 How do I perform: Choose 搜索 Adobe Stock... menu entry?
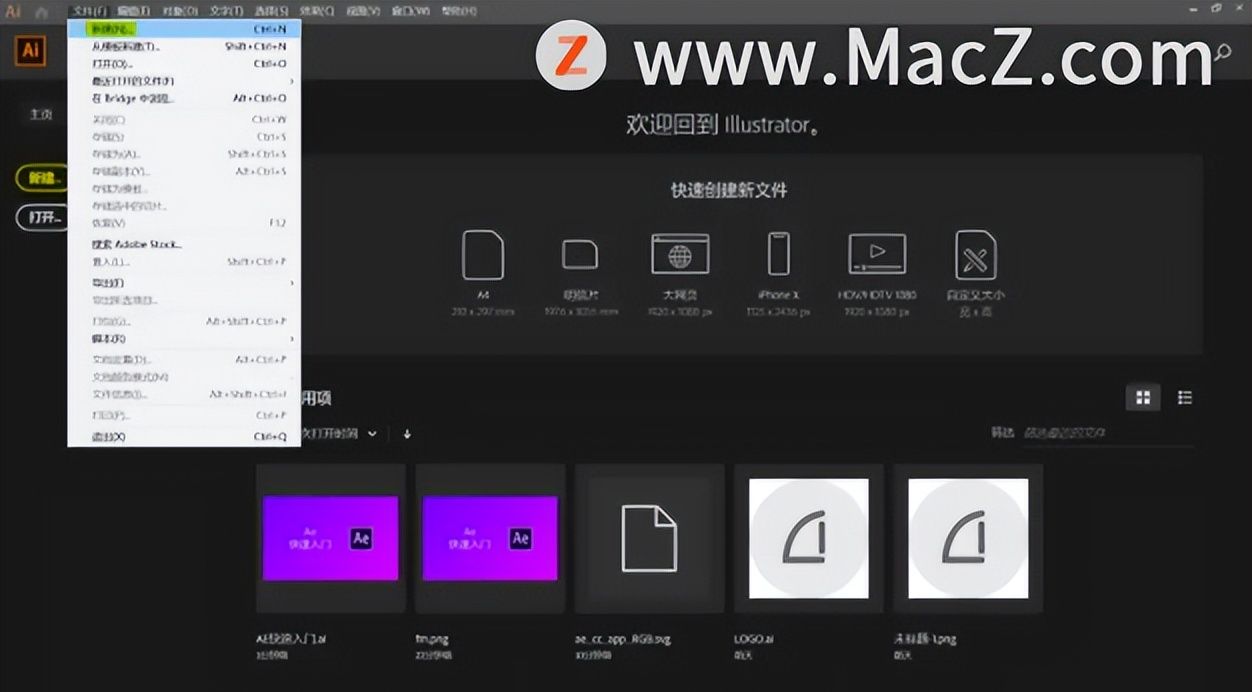(184, 245)
